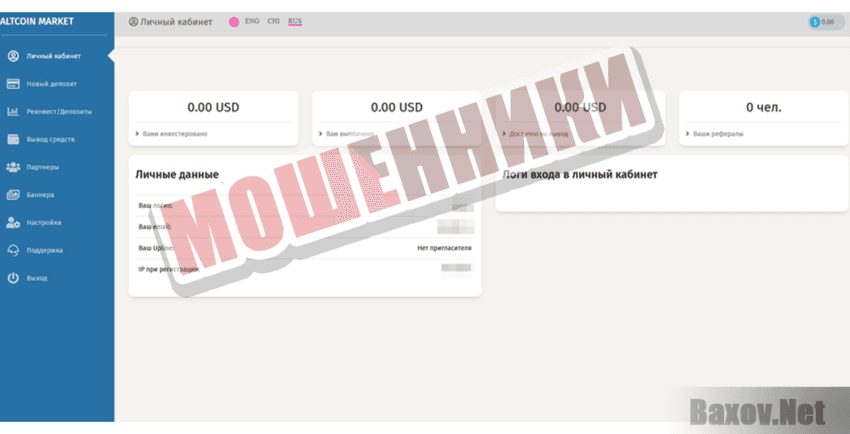Click the chart icon beside Реинвест/Депозиты
Screen dimensions: 850x434
point(13,111)
